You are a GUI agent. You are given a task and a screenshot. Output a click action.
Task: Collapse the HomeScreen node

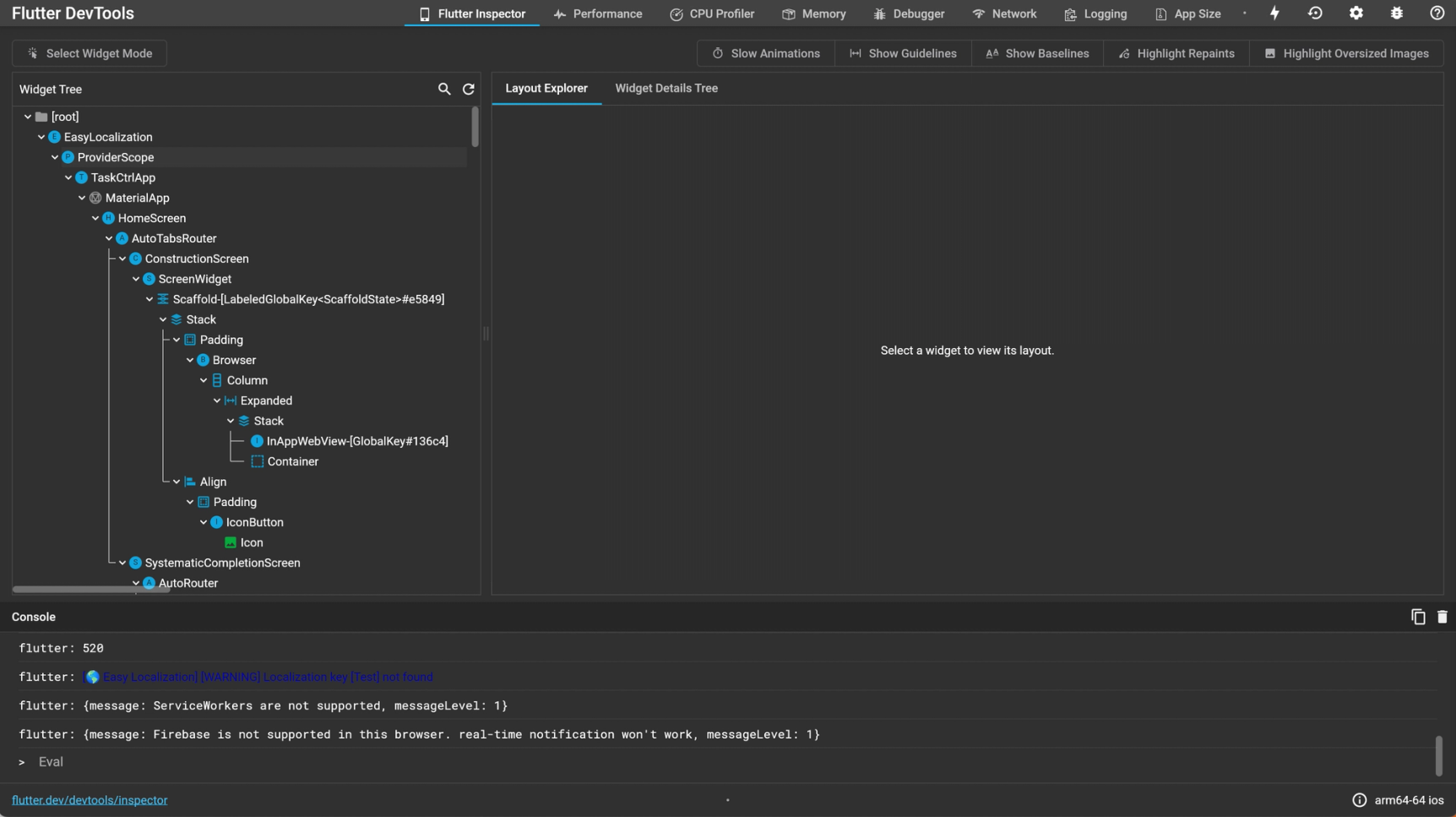(95, 218)
